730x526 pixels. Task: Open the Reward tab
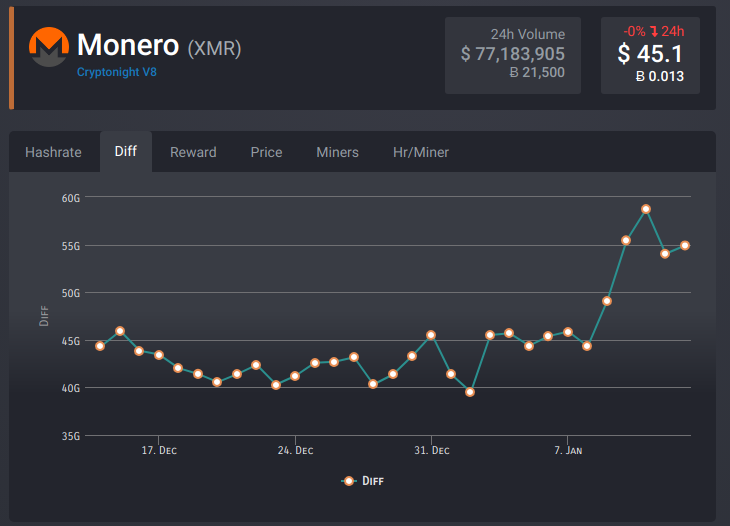pos(193,152)
